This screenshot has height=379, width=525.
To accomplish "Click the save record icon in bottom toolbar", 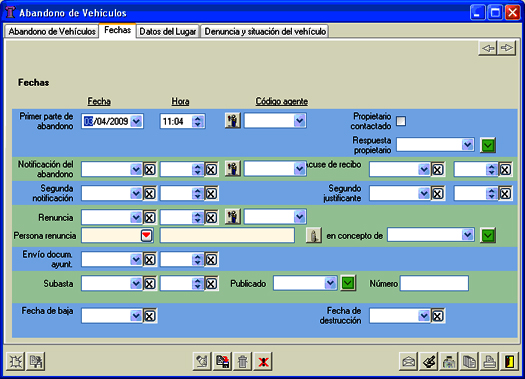I will [222, 361].
